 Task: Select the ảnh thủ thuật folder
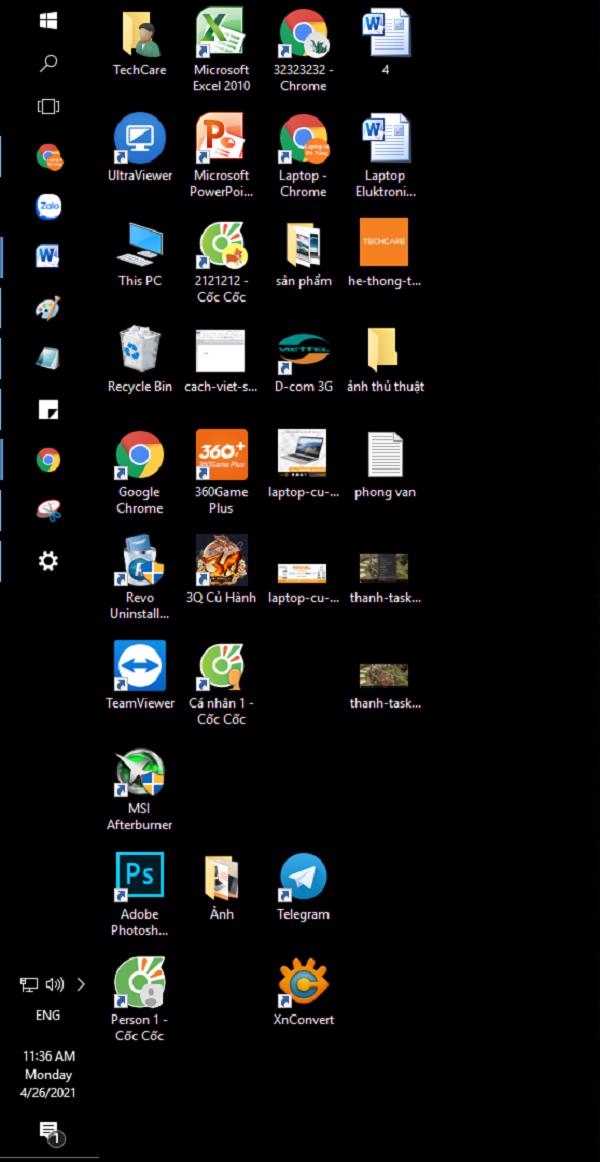point(385,359)
